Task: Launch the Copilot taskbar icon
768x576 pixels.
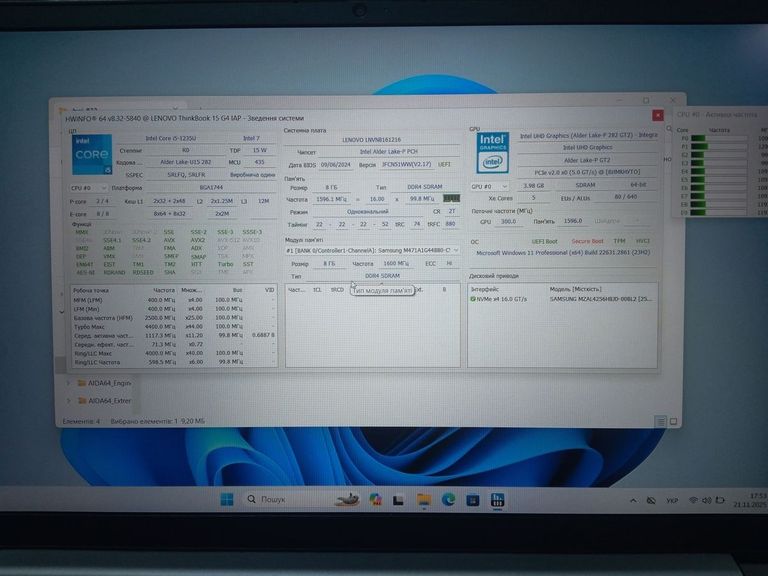Action: (x=375, y=499)
